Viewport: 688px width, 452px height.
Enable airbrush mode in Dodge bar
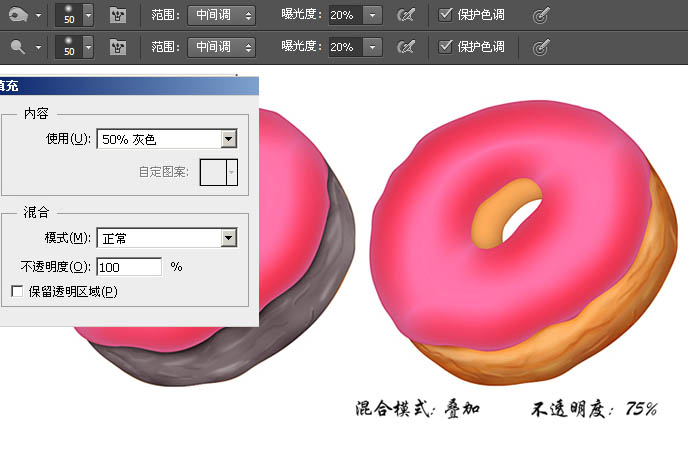click(405, 47)
